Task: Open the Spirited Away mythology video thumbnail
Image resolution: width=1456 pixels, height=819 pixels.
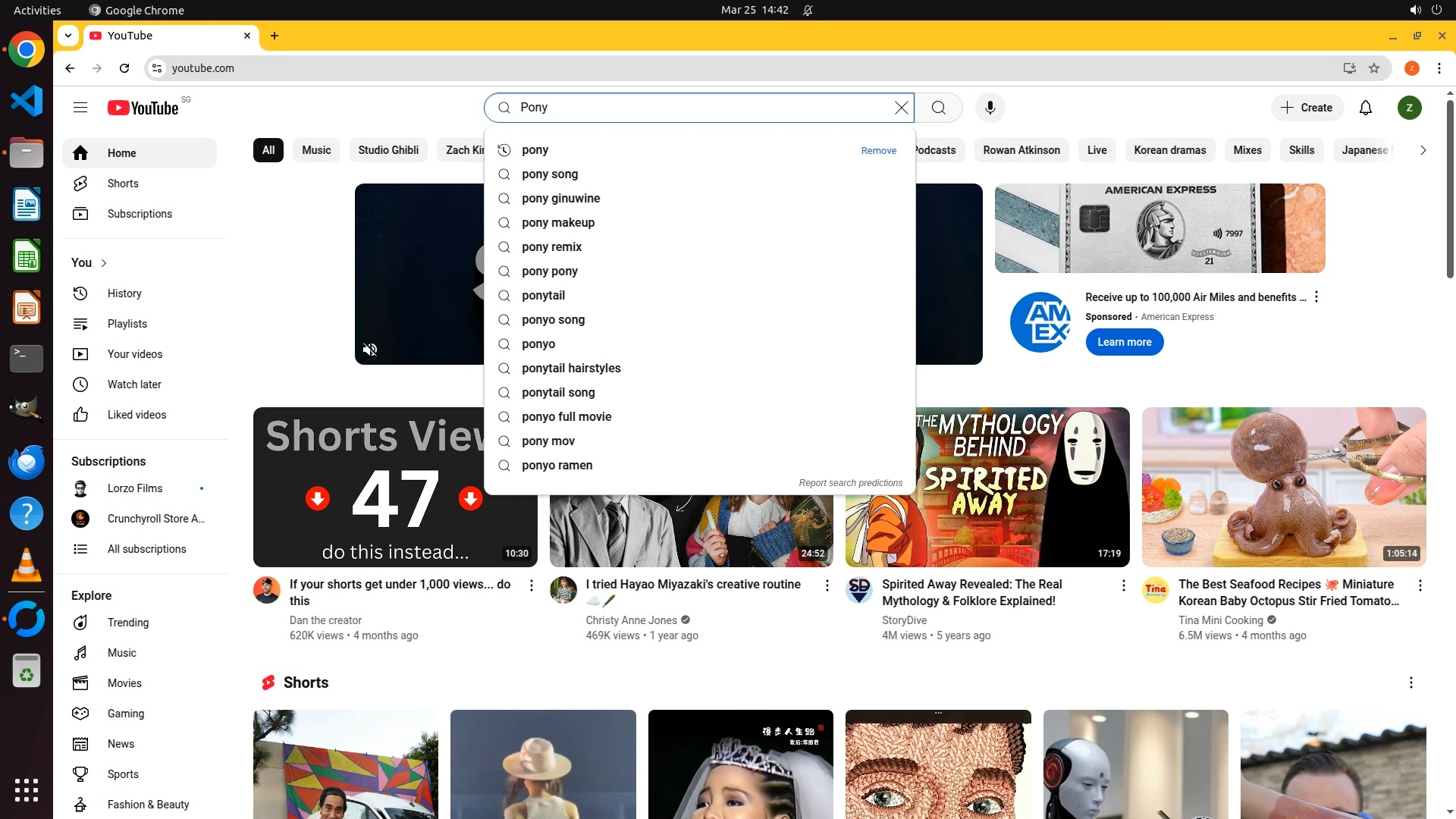Action: click(x=987, y=487)
